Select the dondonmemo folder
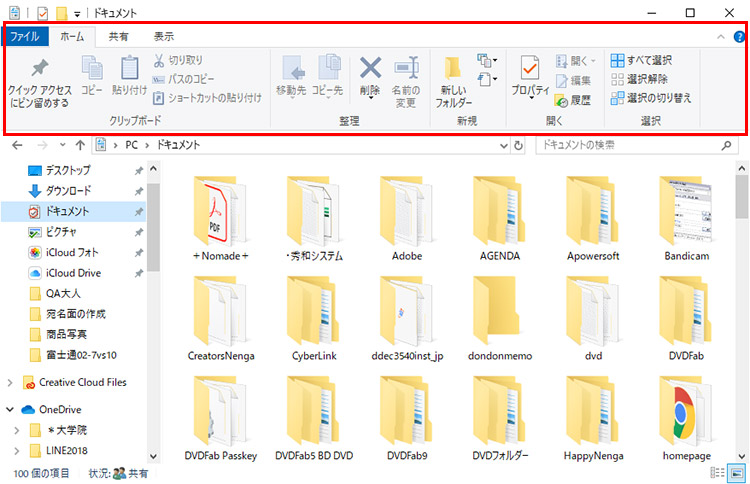 pyautogui.click(x=500, y=319)
